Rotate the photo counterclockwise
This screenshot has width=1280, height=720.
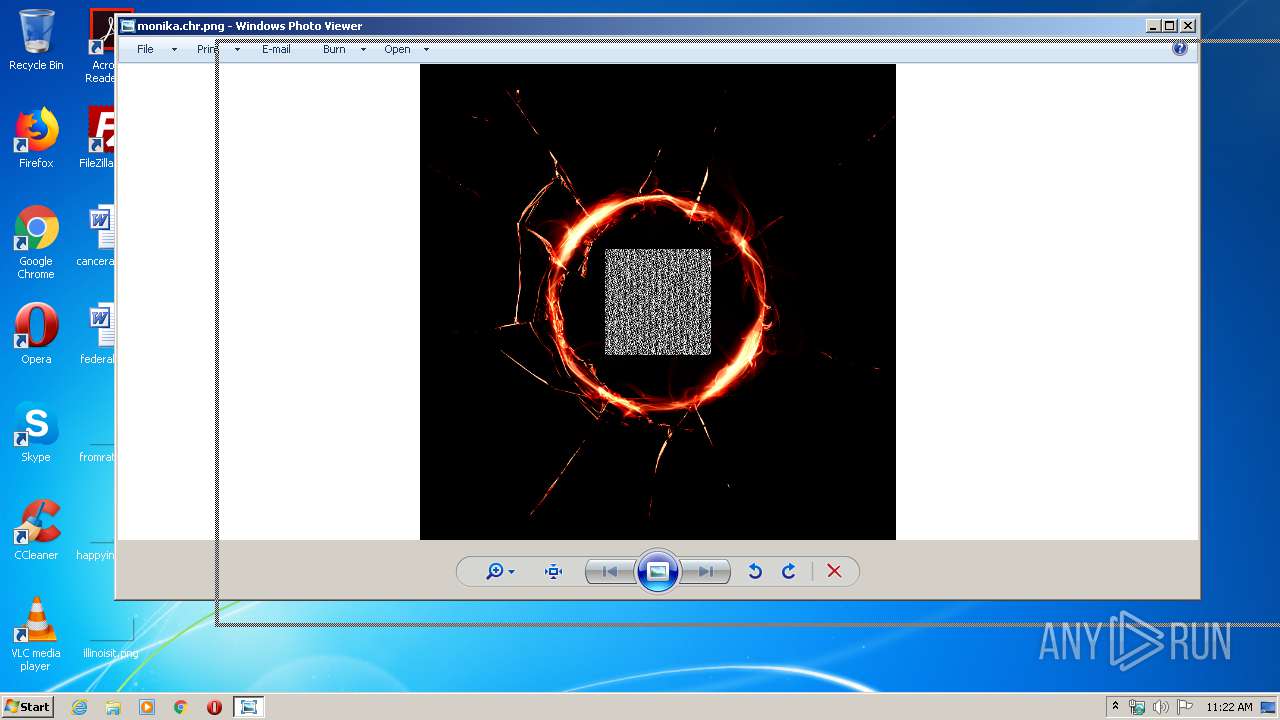coord(755,571)
